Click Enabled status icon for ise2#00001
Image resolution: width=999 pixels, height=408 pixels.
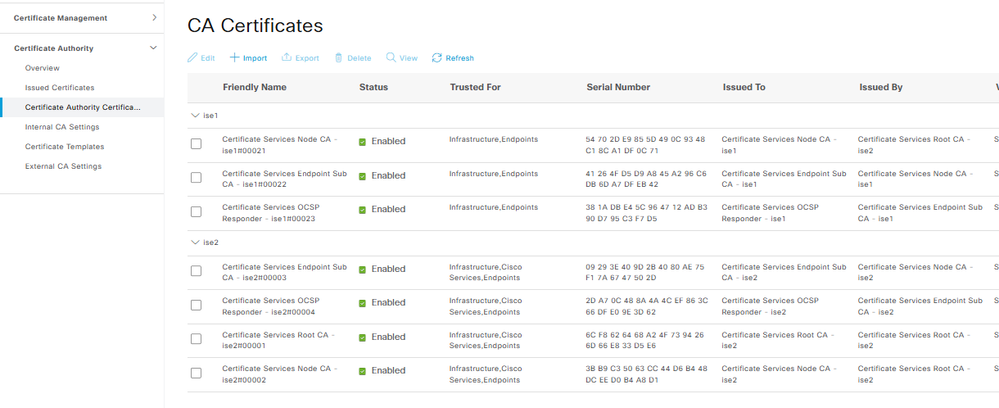pos(363,337)
